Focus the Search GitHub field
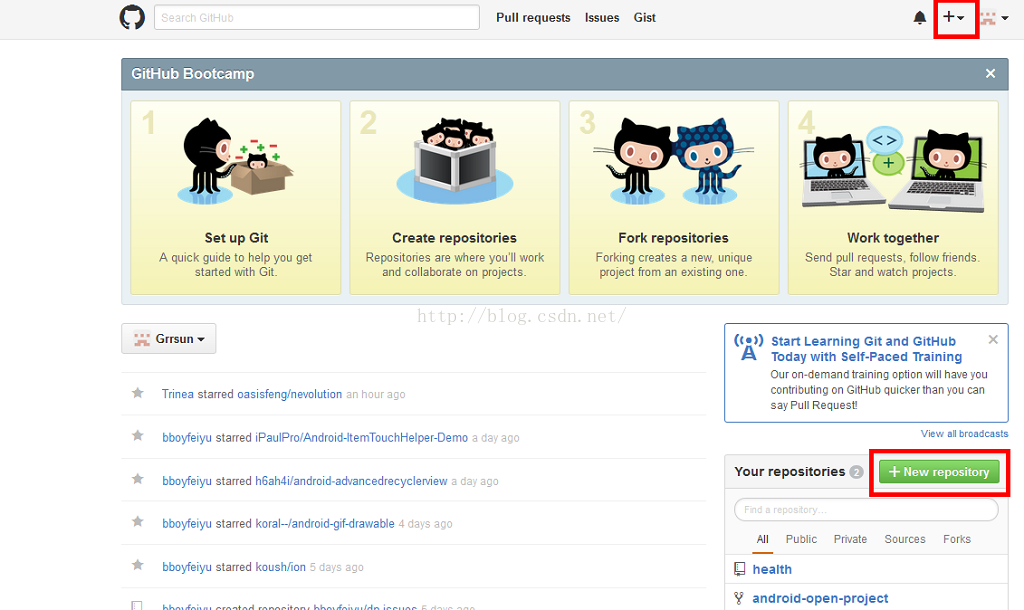Viewport: 1024px width, 610px height. (x=317, y=18)
